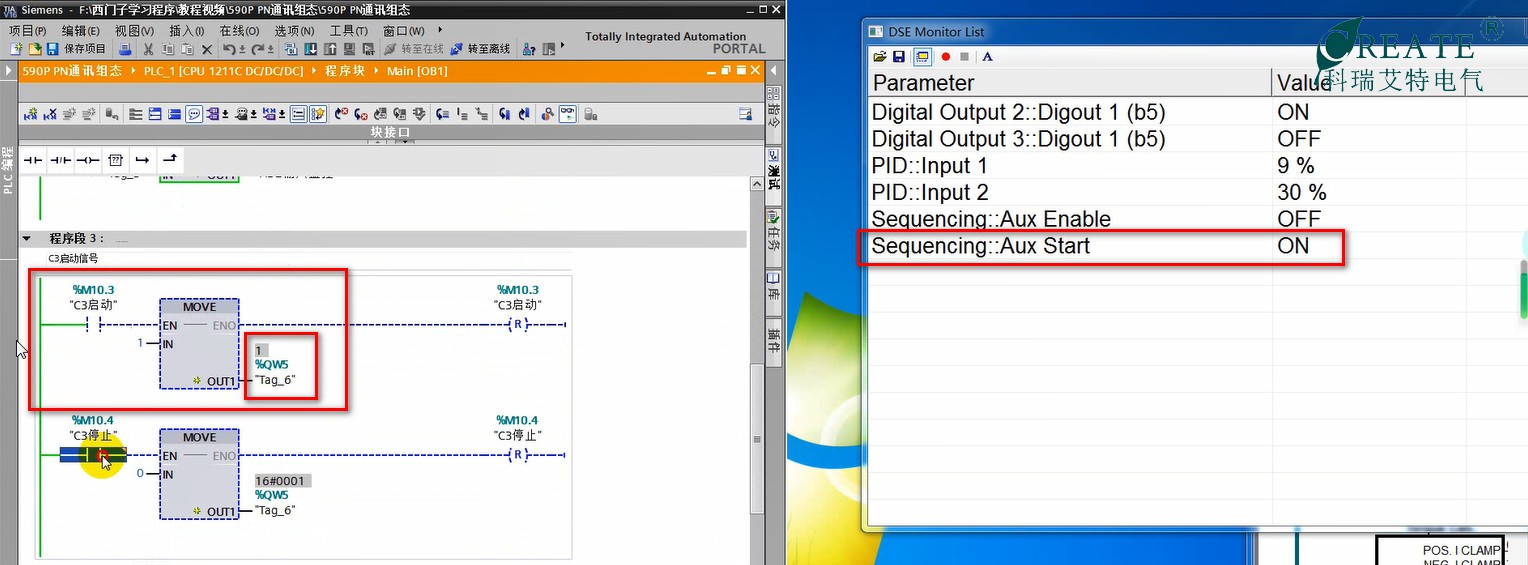Image resolution: width=1528 pixels, height=565 pixels.
Task: Click open file icon in DSE Monitor List
Action: pyautogui.click(x=880, y=57)
